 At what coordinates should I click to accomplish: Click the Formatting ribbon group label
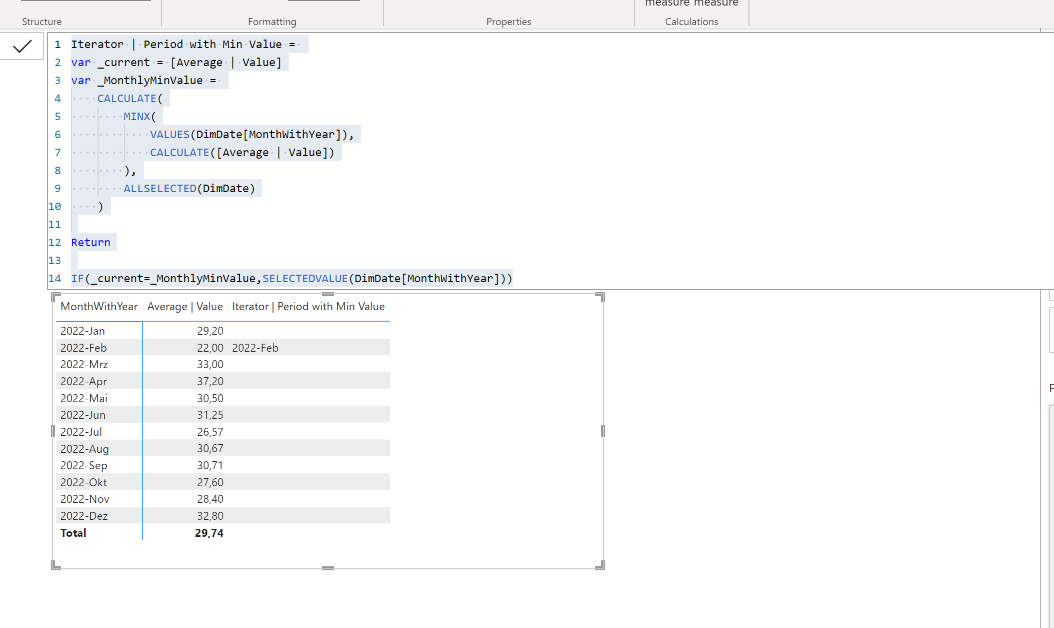[272, 22]
